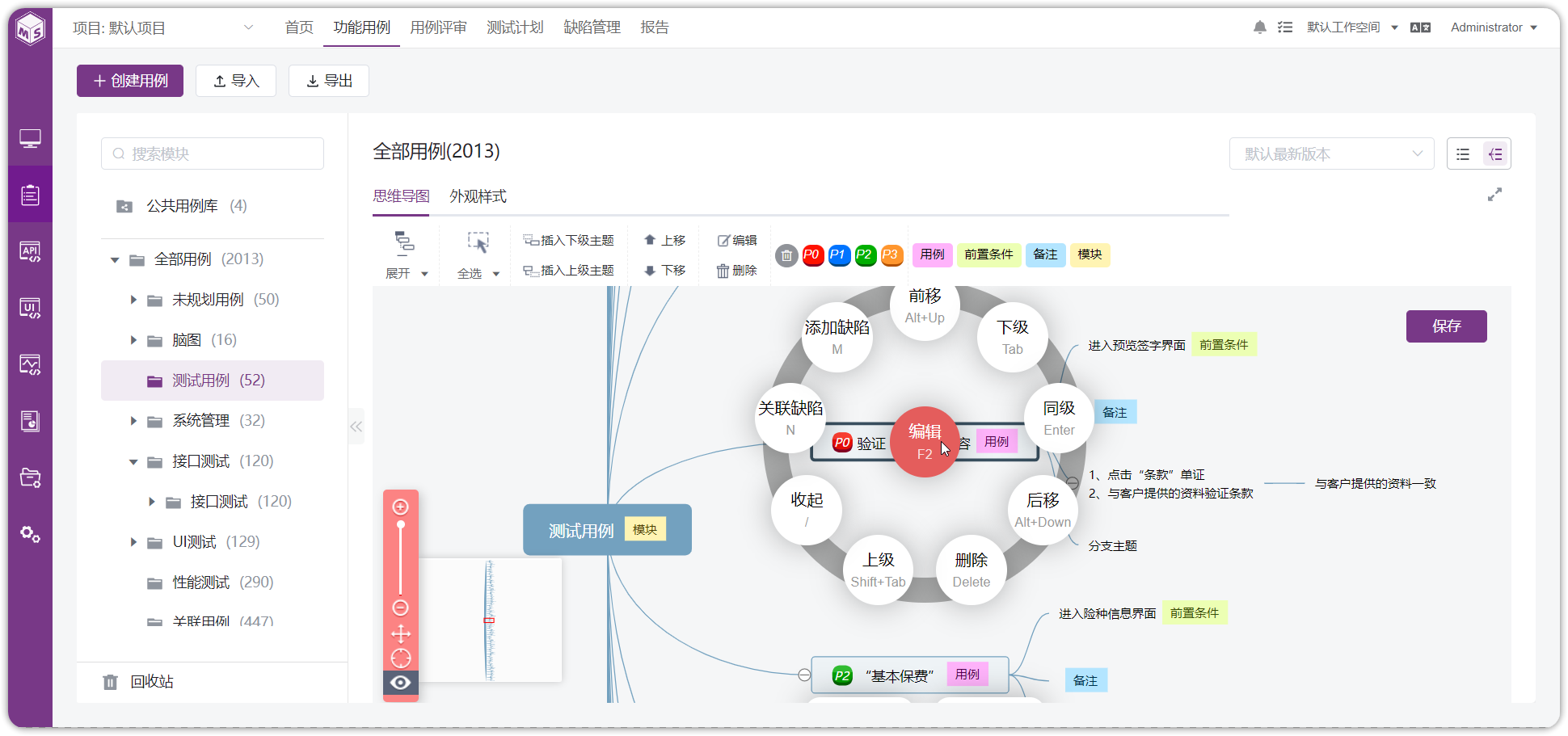Collapse the “基本保费” node minus circle
The width and height of the screenshot is (1568, 736).
pyautogui.click(x=804, y=675)
